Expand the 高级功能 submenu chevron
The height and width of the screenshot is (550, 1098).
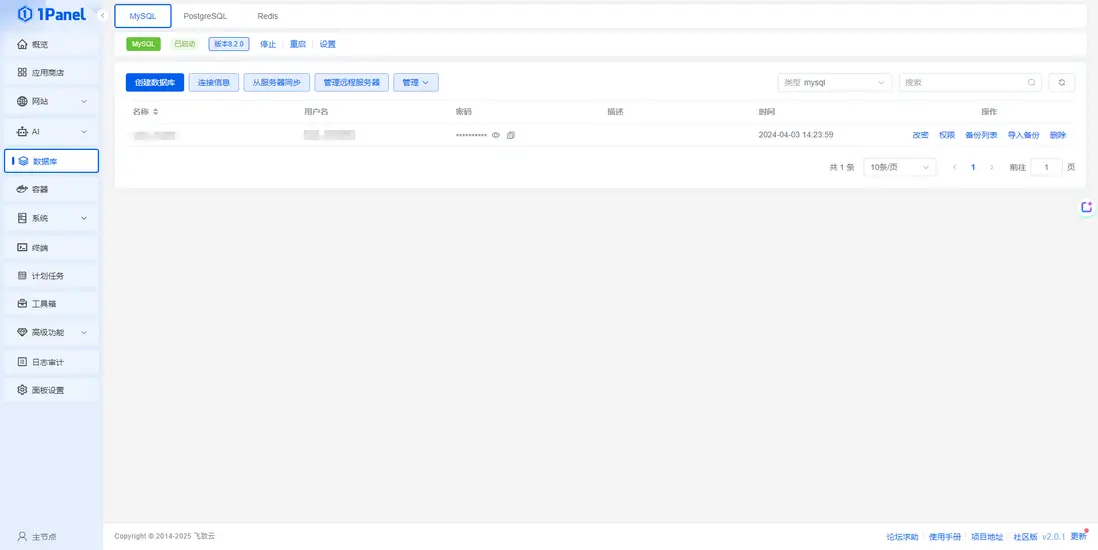click(84, 332)
